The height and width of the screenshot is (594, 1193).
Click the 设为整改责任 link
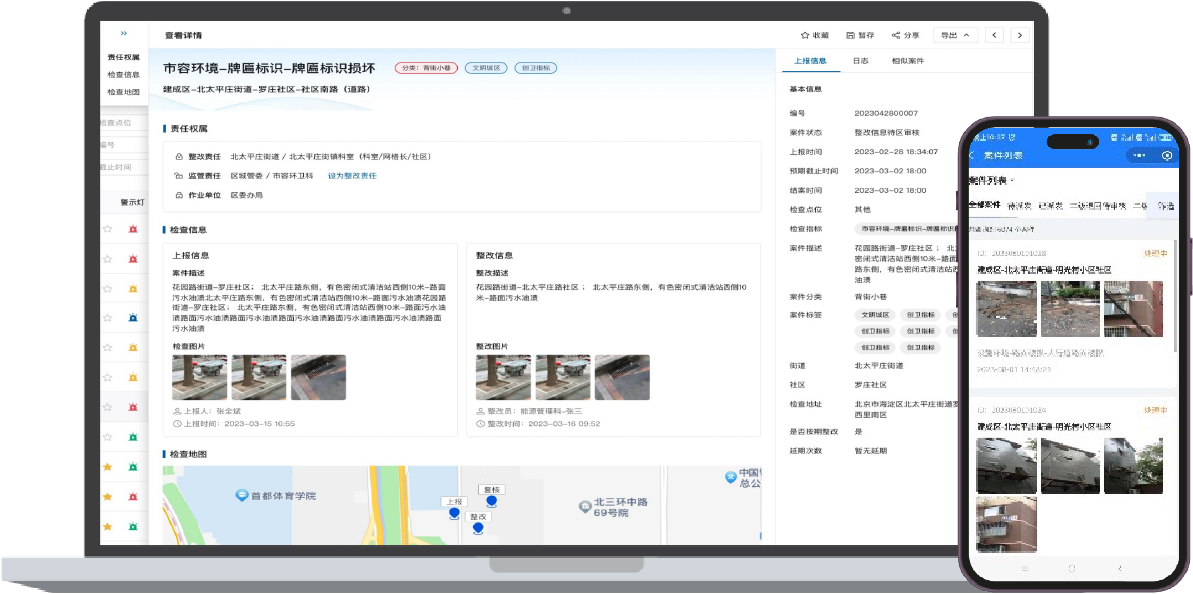352,175
